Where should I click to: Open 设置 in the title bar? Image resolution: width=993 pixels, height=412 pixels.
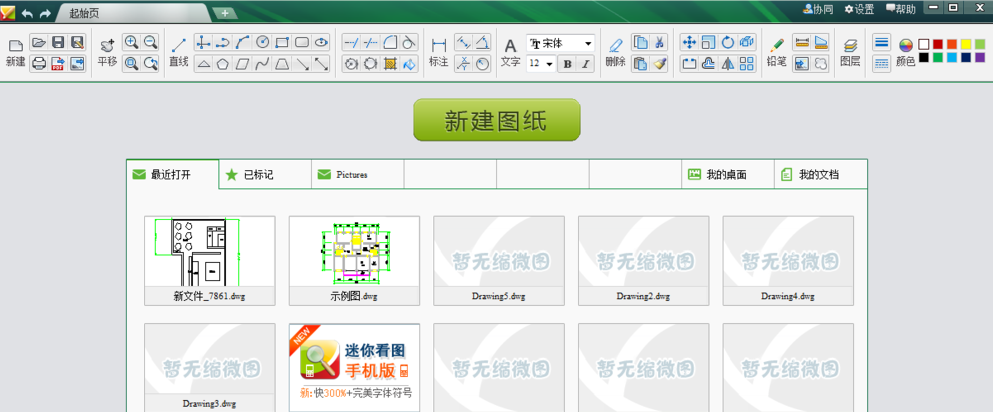tap(859, 9)
